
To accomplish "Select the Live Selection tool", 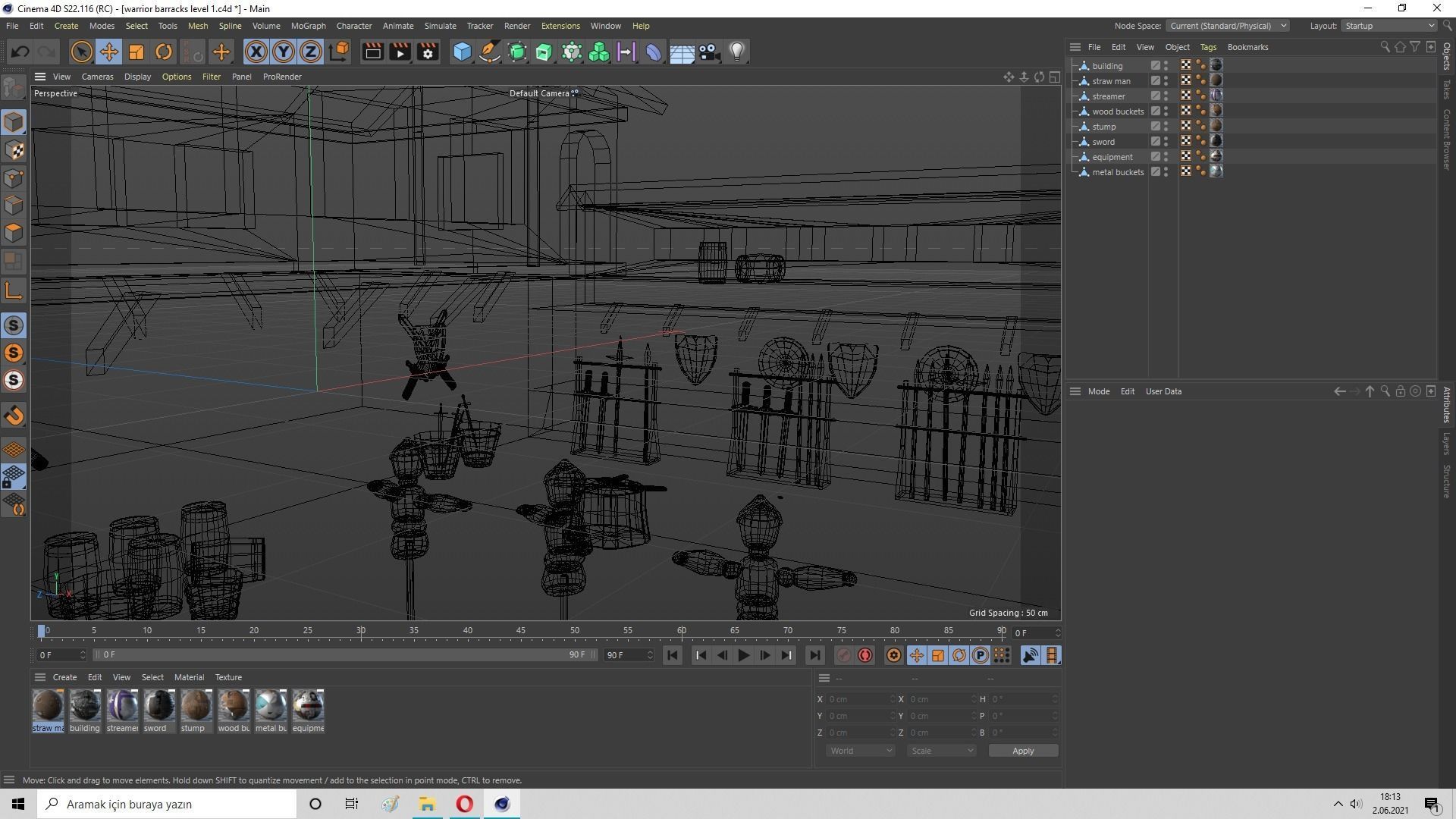I will point(81,52).
